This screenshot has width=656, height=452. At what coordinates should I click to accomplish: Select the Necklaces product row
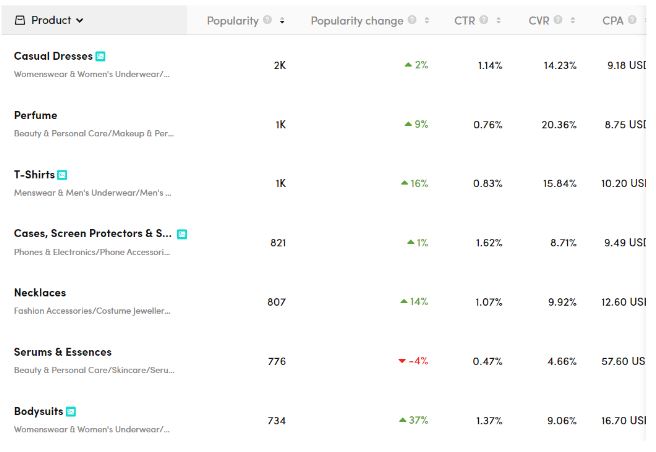(40, 293)
